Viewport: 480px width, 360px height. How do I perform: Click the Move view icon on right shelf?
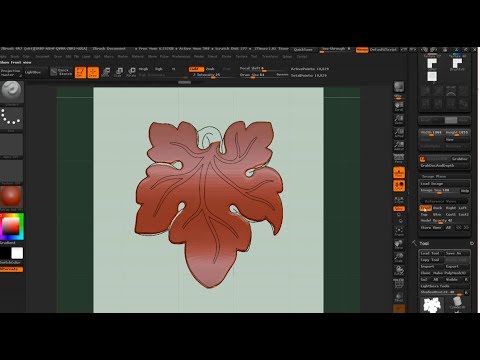coord(399,244)
